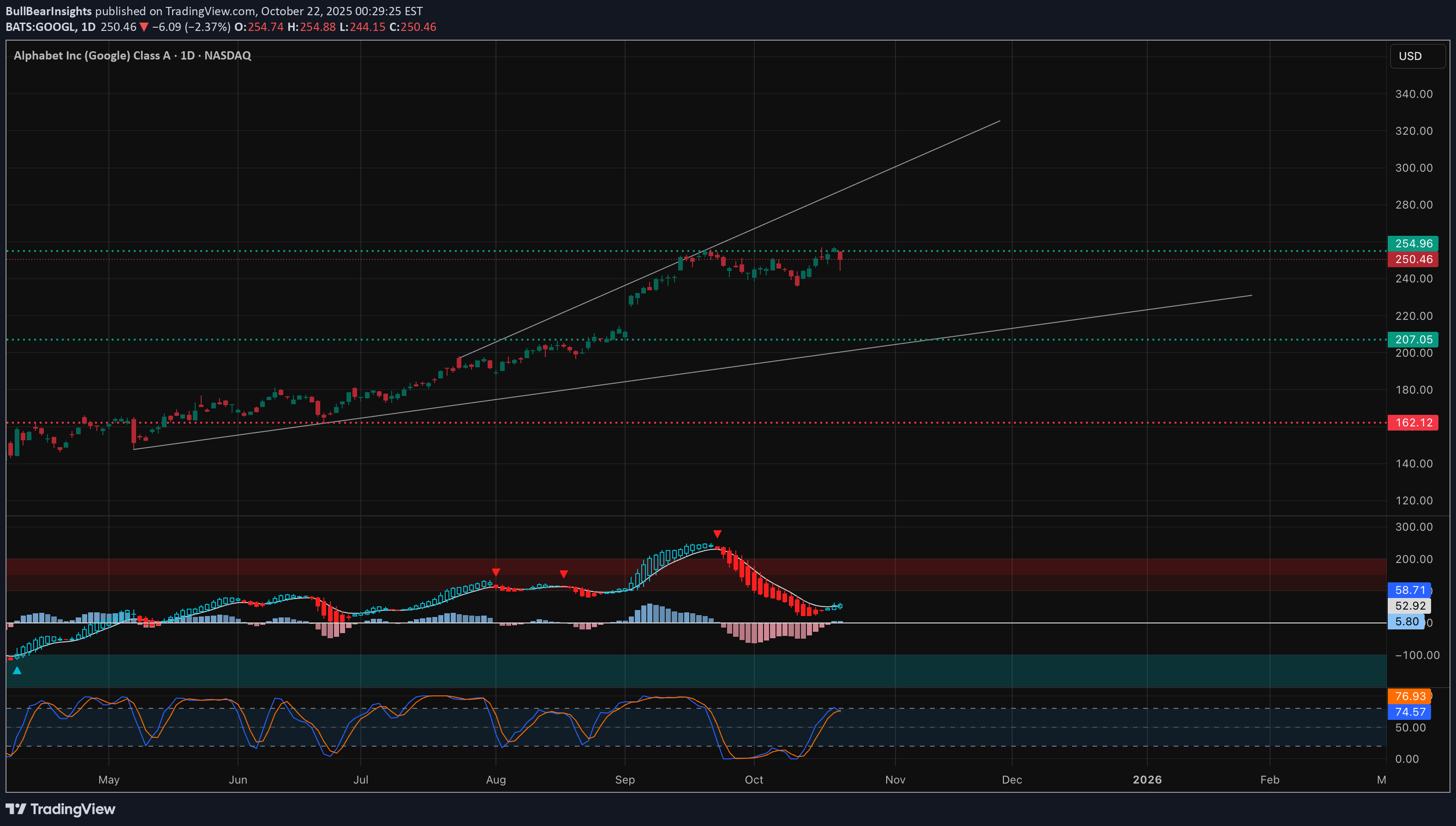
Task: Click the orange 76.93 stochastic value label
Action: click(x=1409, y=696)
